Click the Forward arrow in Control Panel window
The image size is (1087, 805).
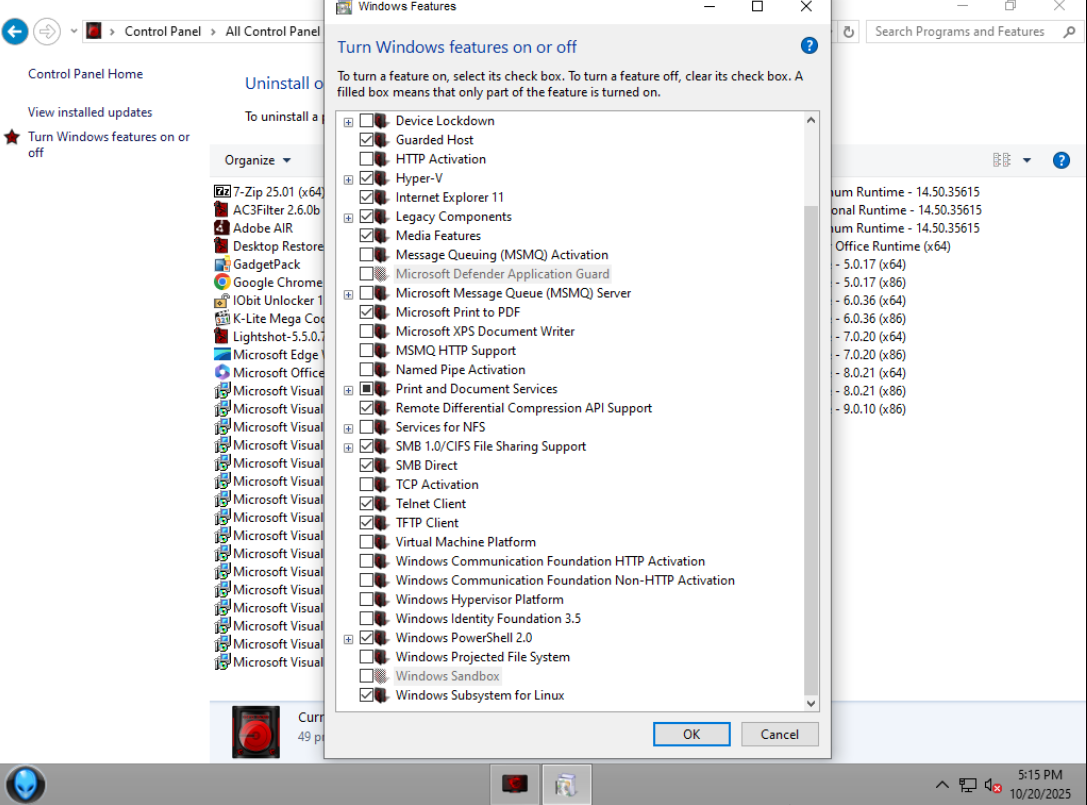point(47,32)
